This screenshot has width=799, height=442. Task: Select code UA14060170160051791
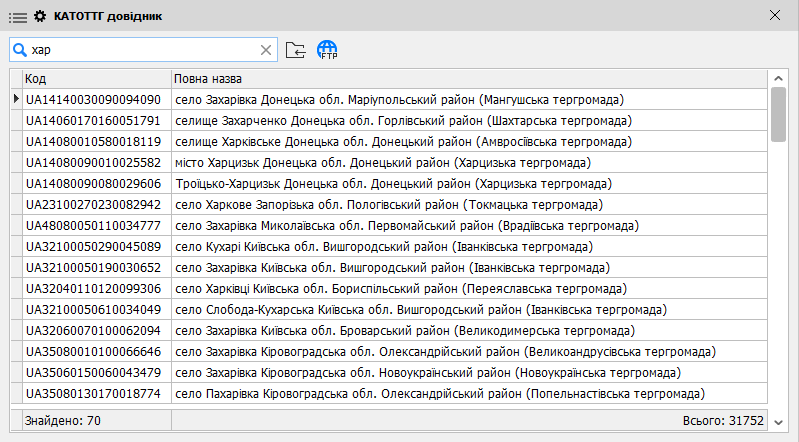point(93,121)
